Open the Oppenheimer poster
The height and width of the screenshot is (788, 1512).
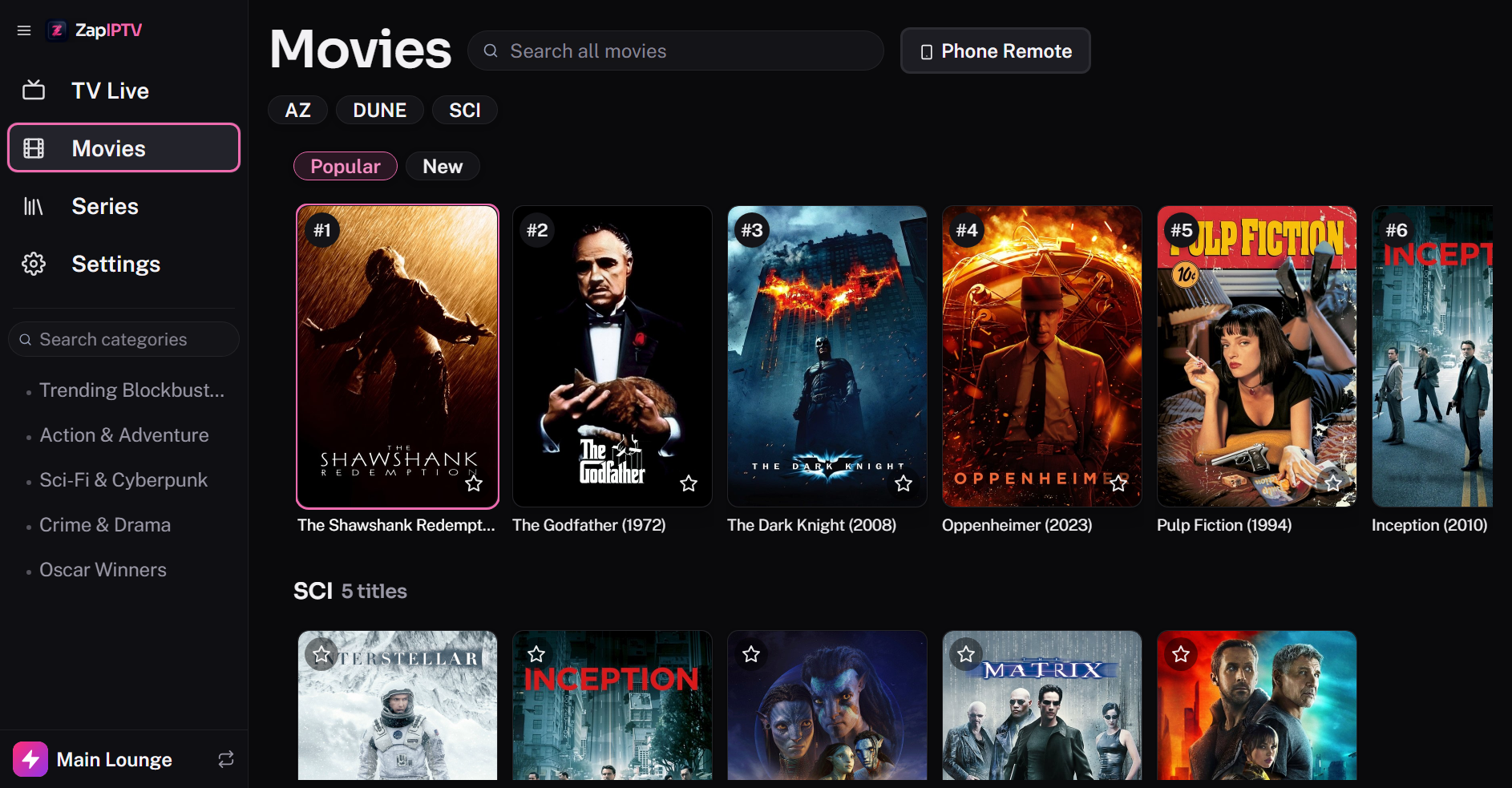(x=1042, y=356)
